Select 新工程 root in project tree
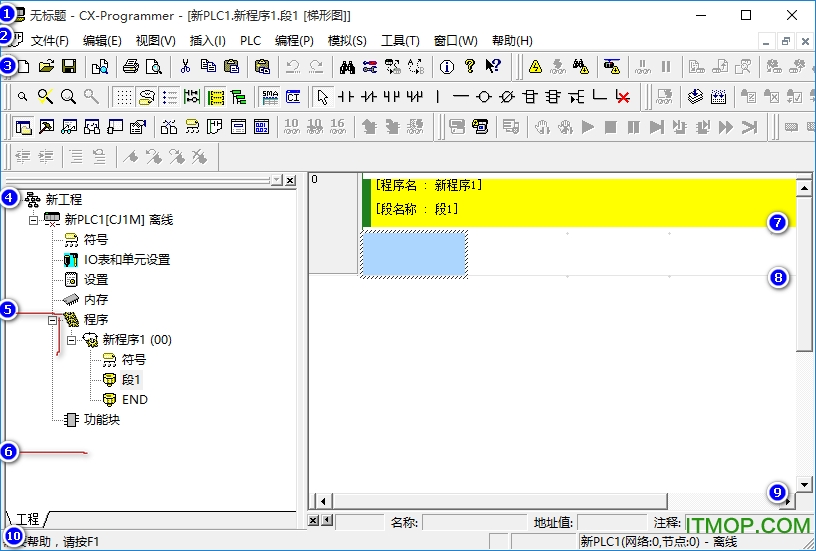The image size is (816, 551). pyautogui.click(x=63, y=199)
